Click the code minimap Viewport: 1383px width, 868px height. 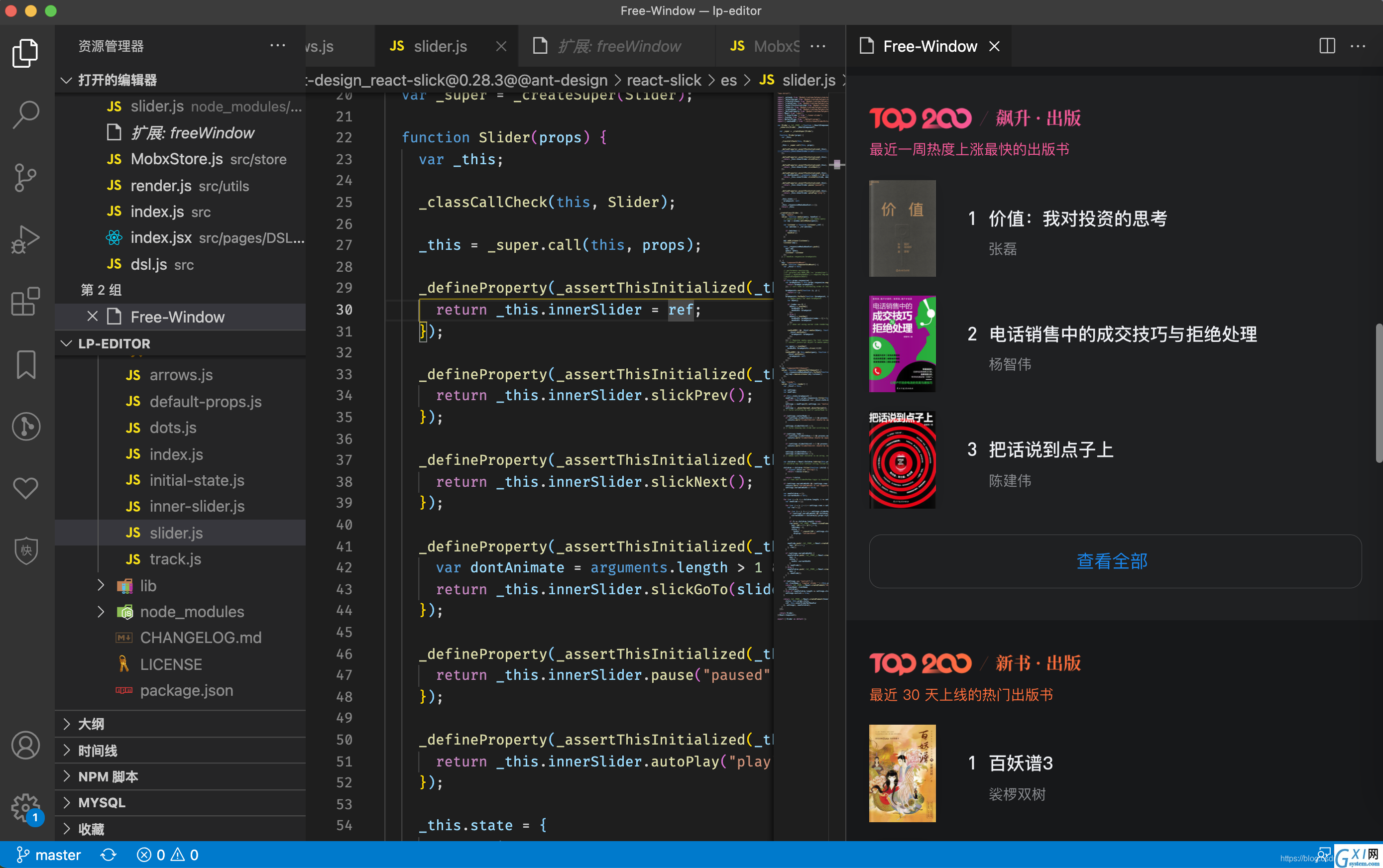(804, 356)
